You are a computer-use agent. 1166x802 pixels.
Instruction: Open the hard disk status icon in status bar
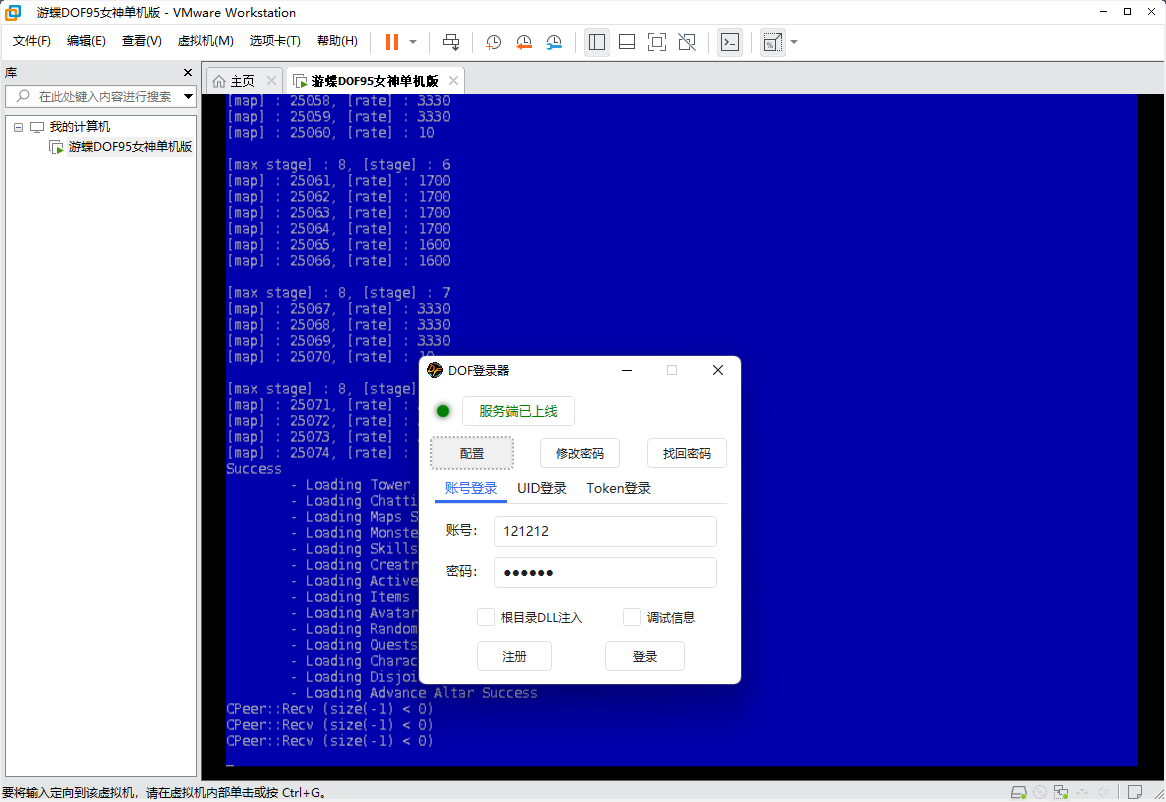click(1018, 792)
